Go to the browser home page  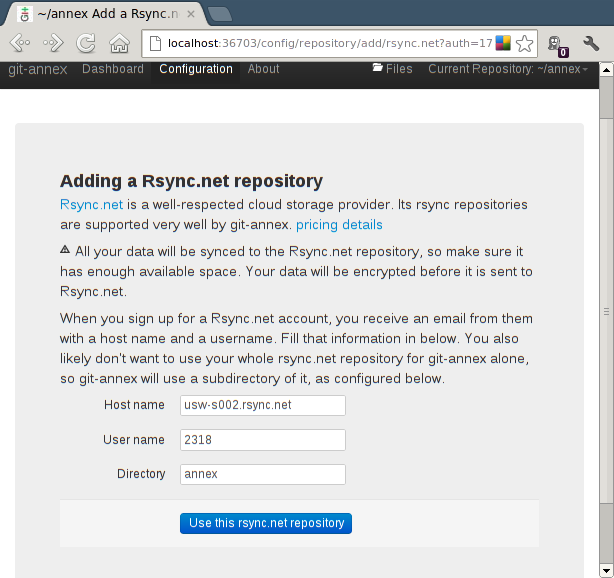(x=119, y=43)
